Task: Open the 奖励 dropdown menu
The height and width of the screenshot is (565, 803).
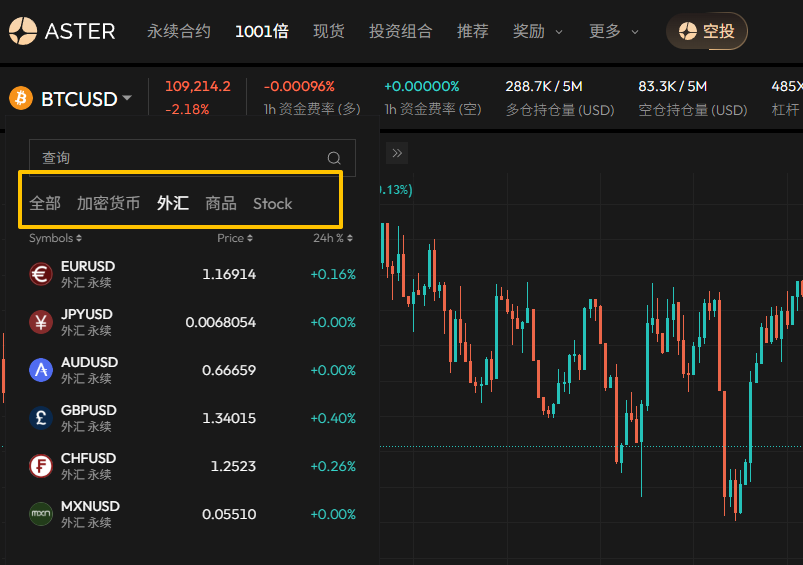Action: [x=538, y=31]
